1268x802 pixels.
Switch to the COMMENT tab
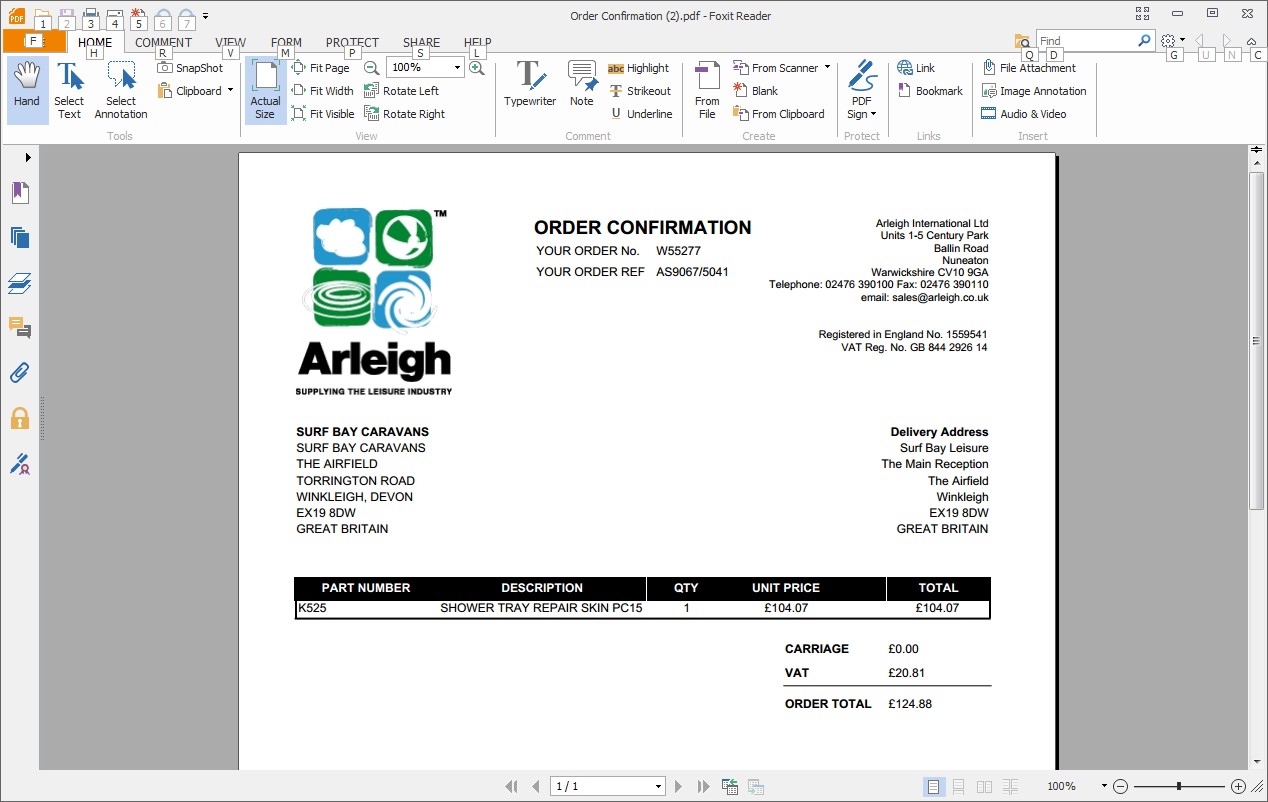pyautogui.click(x=163, y=43)
